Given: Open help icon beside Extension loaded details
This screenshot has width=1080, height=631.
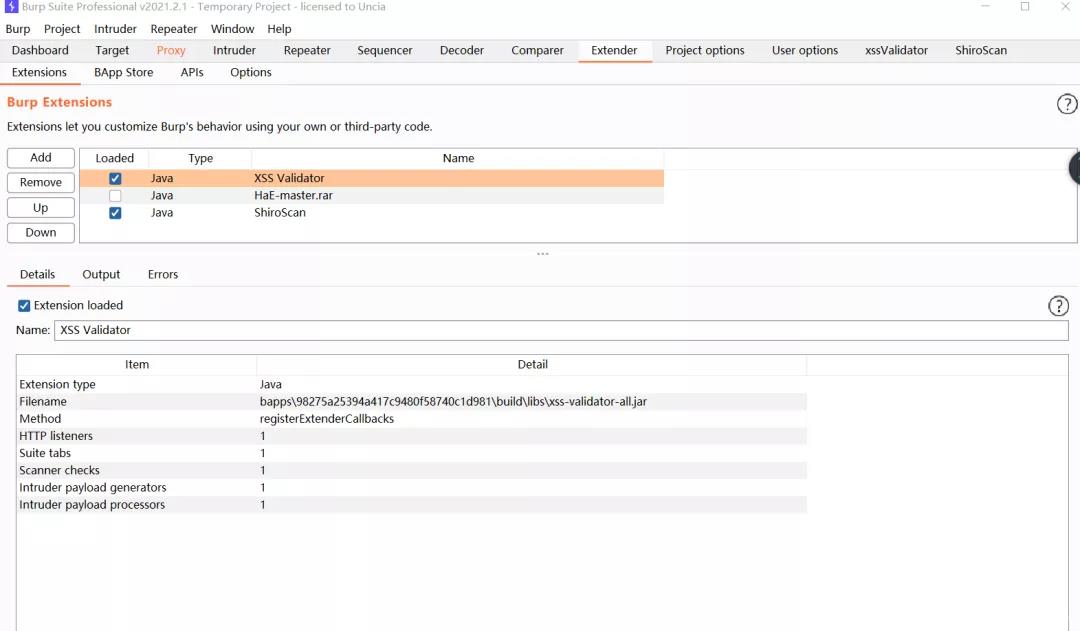Looking at the screenshot, I should pos(1058,306).
